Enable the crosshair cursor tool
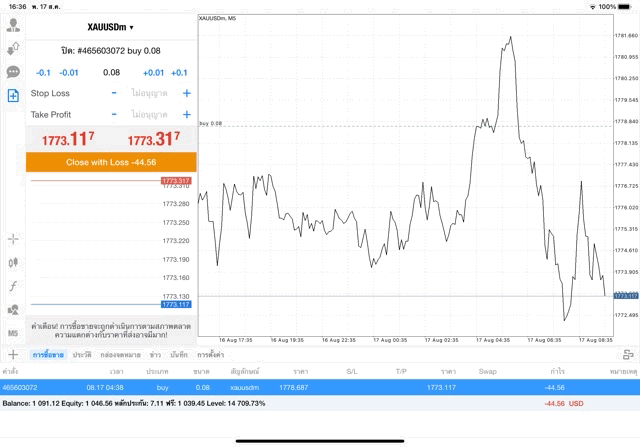 13,239
